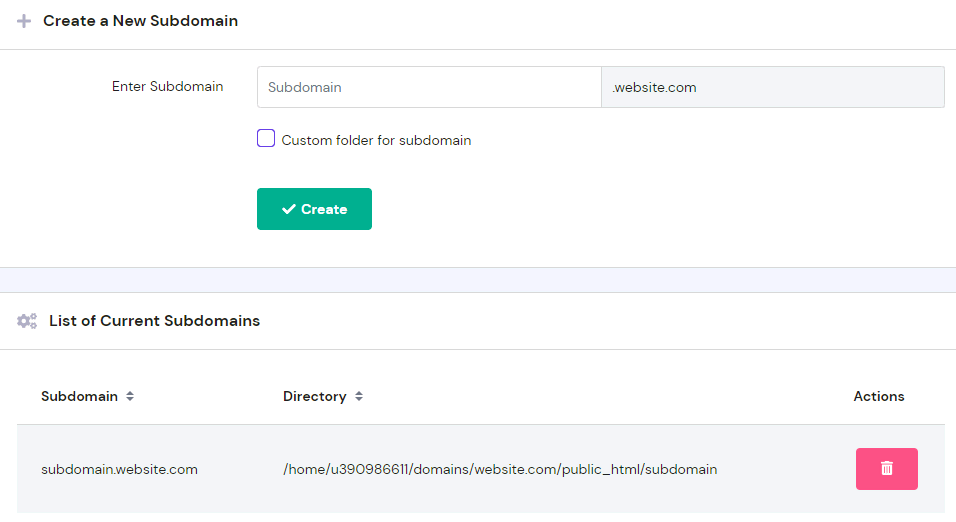Enable the Custom folder for subdomain checkbox
This screenshot has width=956, height=522.
[x=266, y=138]
